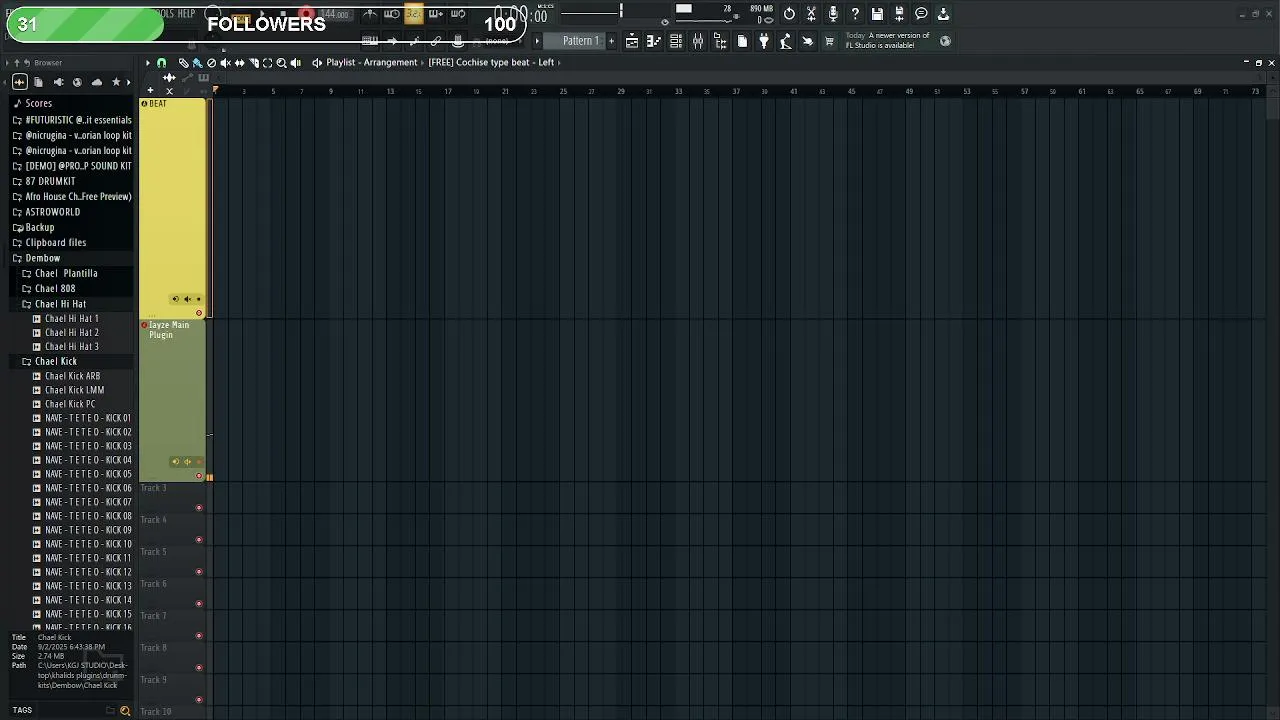
Task: Toggle mute dot on Track 4
Action: (x=199, y=540)
